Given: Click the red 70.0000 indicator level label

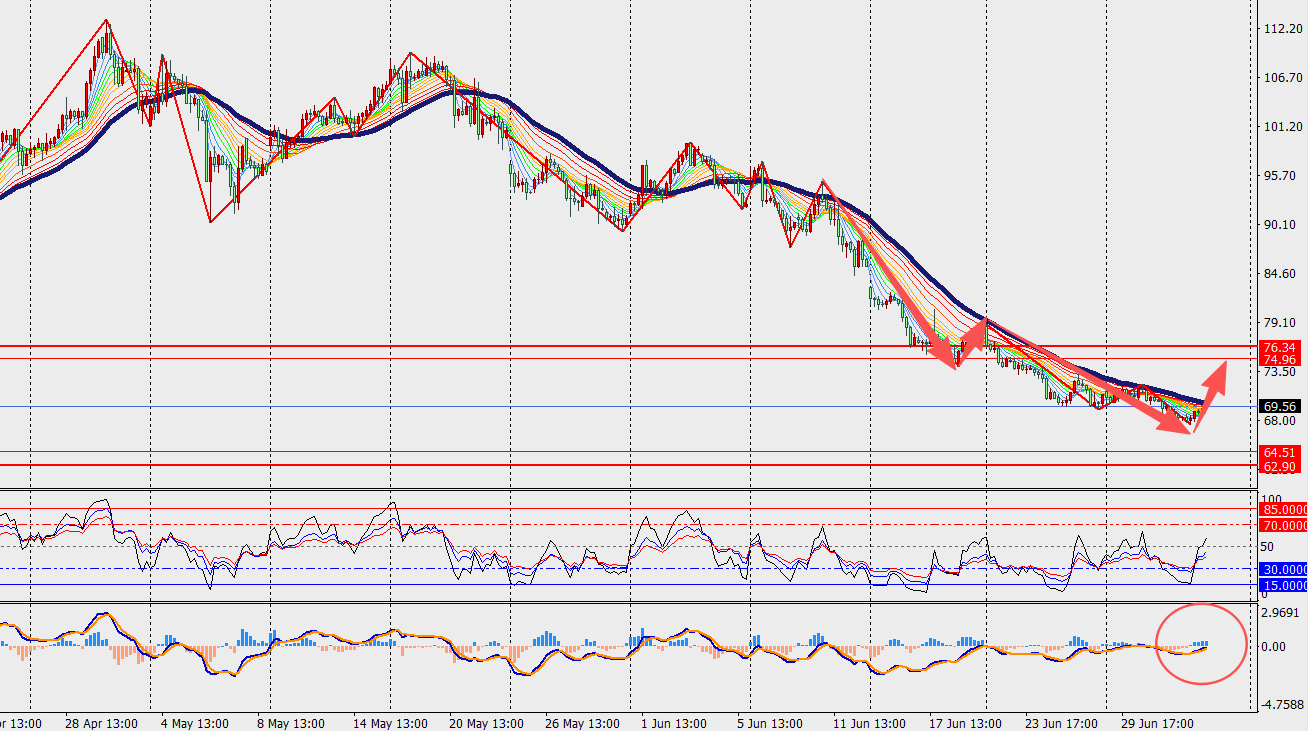Looking at the screenshot, I should click(1282, 525).
